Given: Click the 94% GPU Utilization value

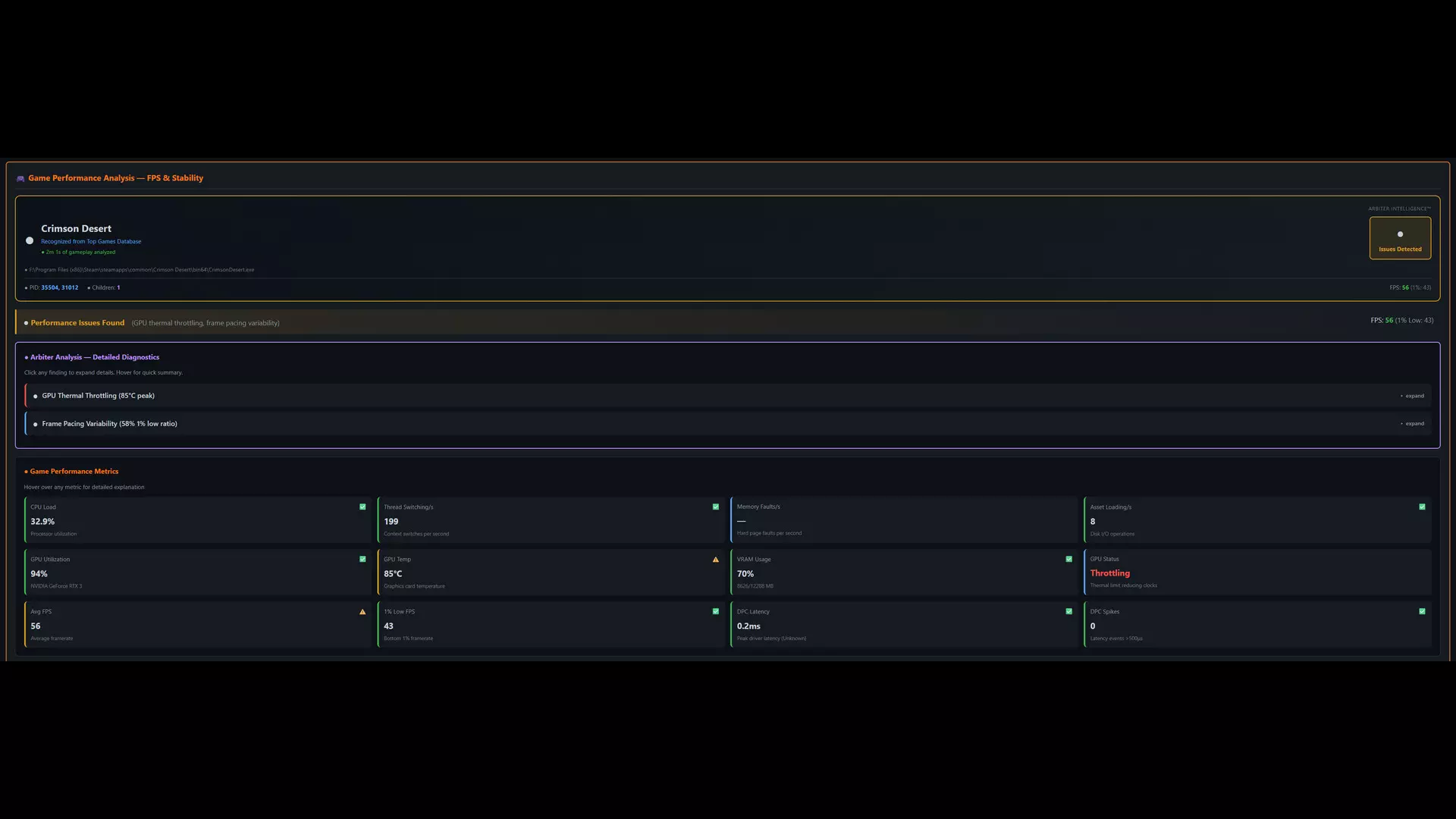Looking at the screenshot, I should click(39, 574).
